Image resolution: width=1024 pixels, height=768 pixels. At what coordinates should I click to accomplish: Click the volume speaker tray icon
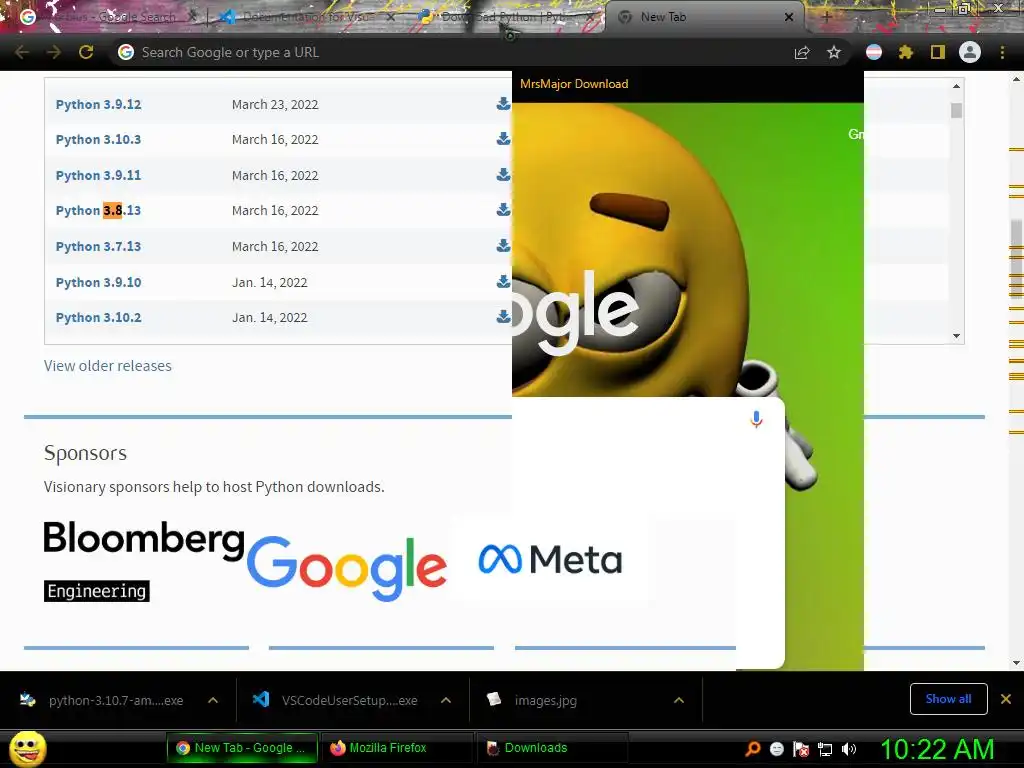pyautogui.click(x=849, y=749)
